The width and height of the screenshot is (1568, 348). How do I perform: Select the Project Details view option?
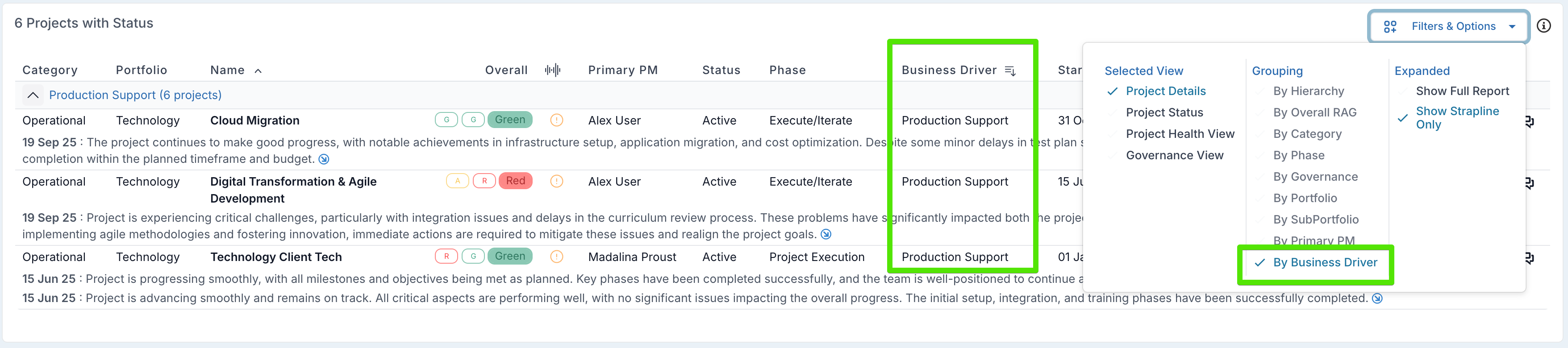[x=1165, y=91]
